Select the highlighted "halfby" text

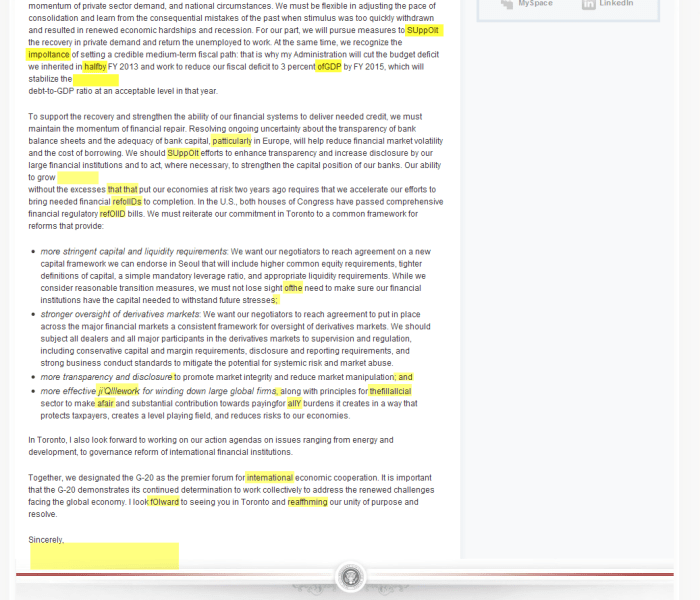[95, 67]
